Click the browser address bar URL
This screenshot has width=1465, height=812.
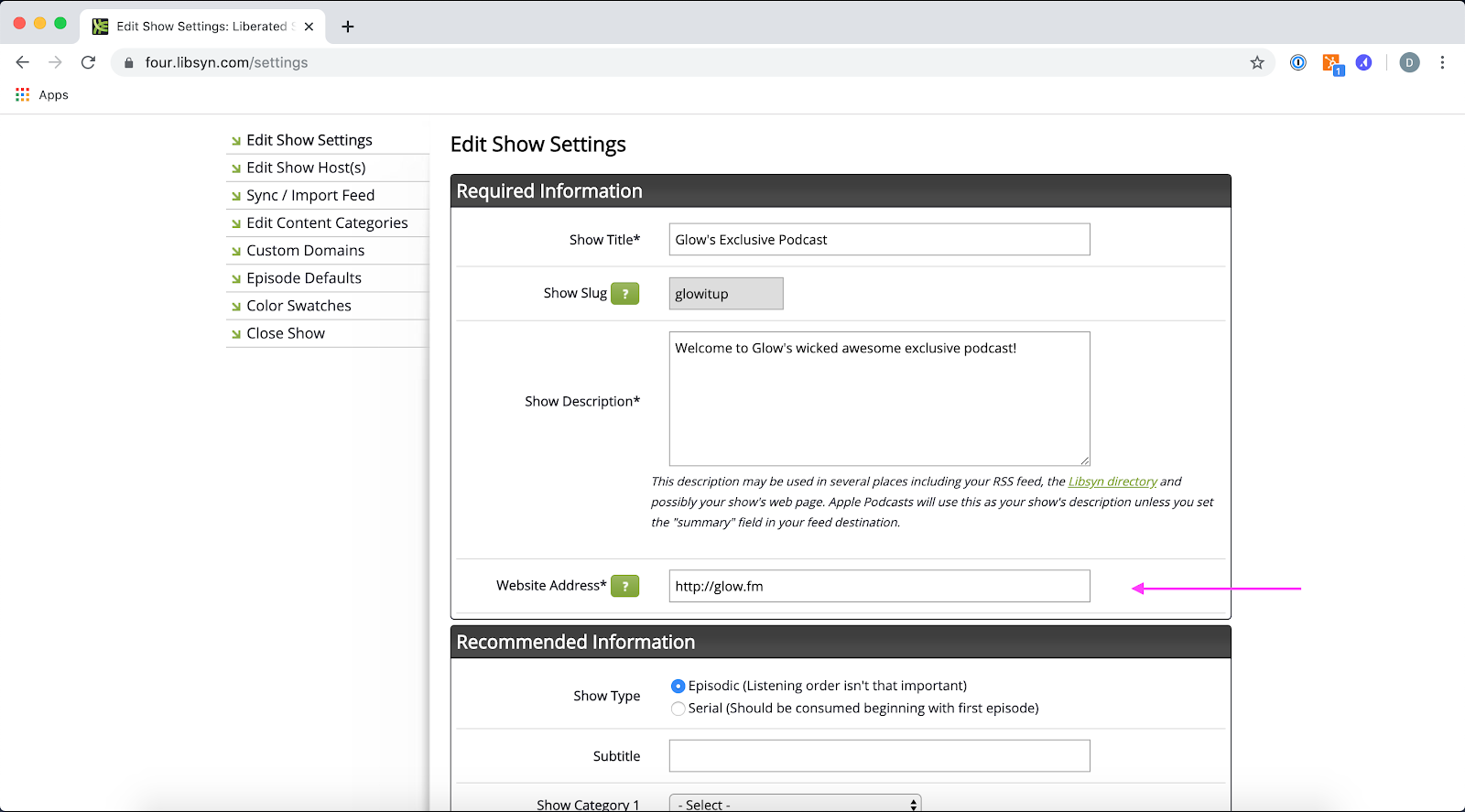pos(226,62)
